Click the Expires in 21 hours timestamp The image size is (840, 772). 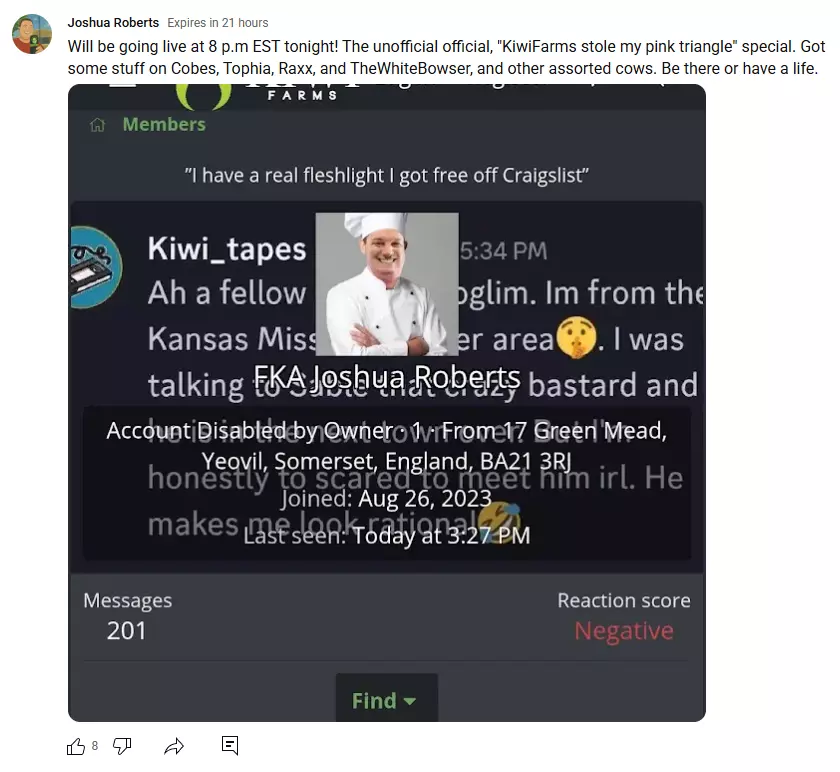point(218,23)
